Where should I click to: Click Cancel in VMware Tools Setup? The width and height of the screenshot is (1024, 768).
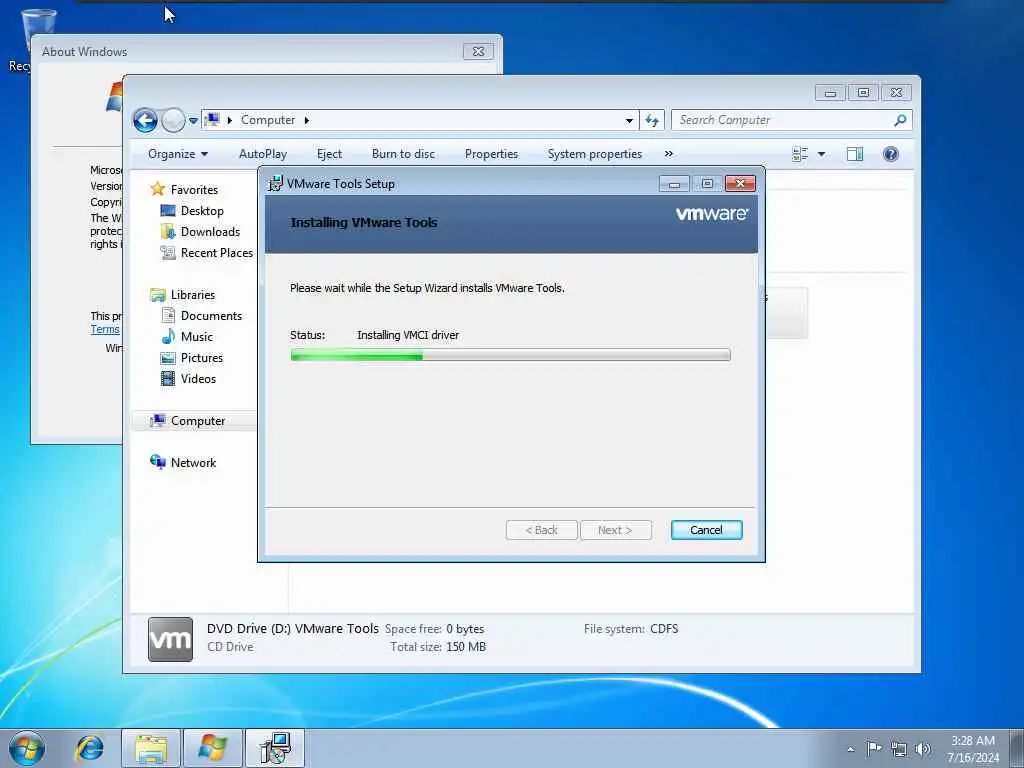click(706, 530)
